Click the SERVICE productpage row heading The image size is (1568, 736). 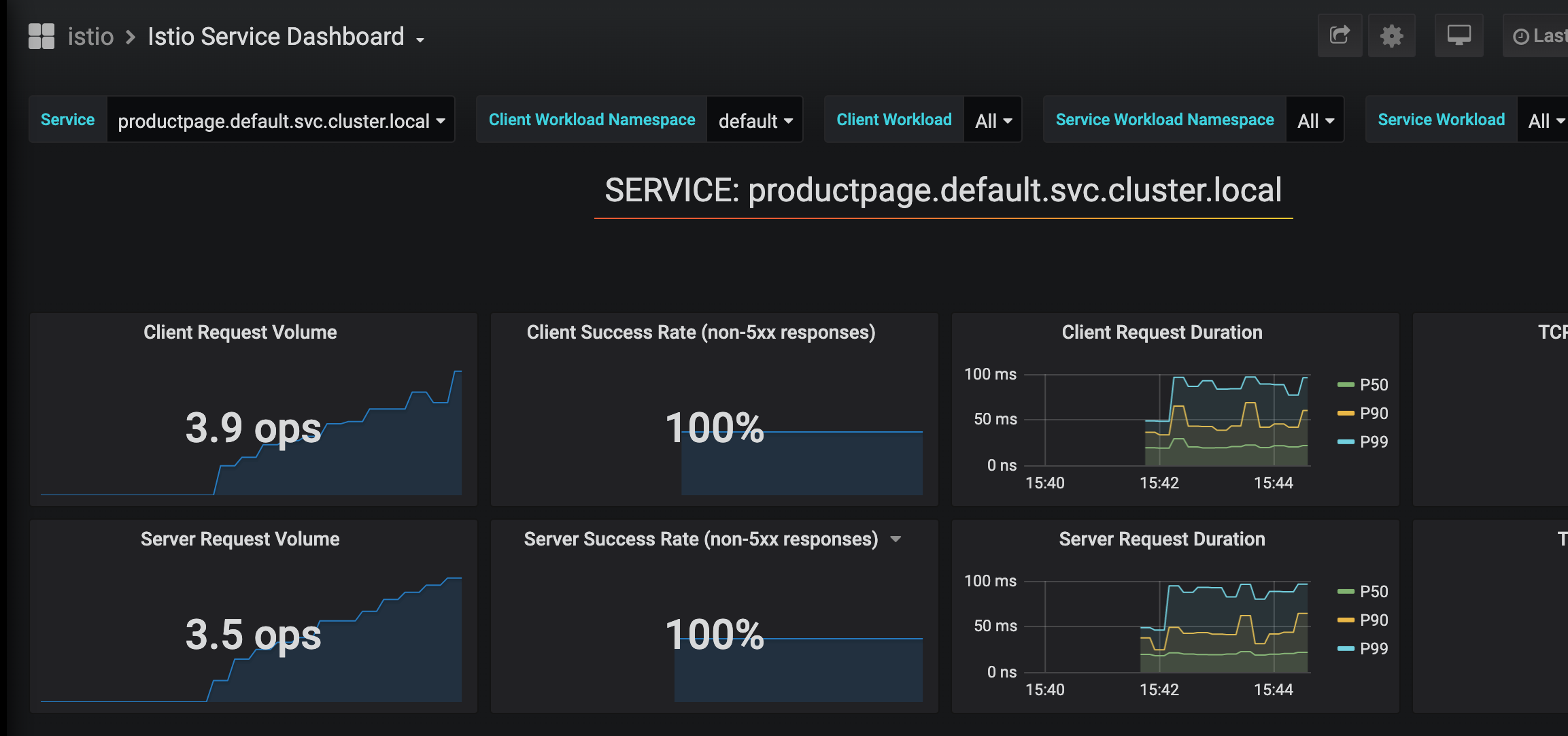tap(943, 190)
